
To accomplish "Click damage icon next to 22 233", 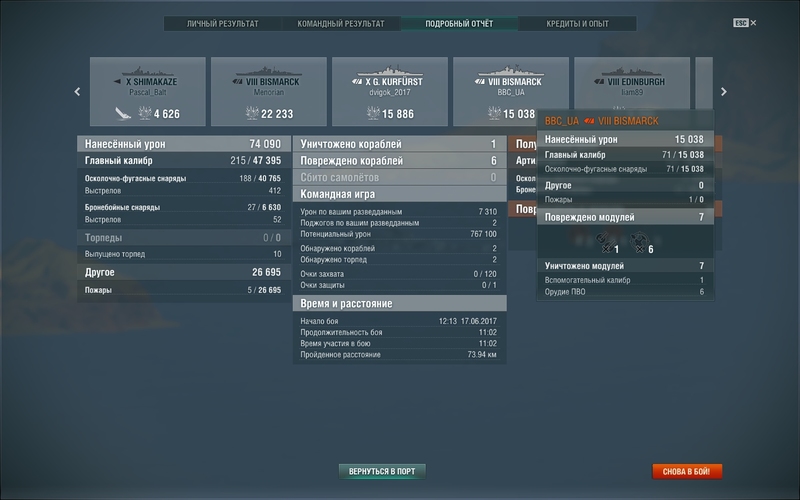I will point(252,113).
